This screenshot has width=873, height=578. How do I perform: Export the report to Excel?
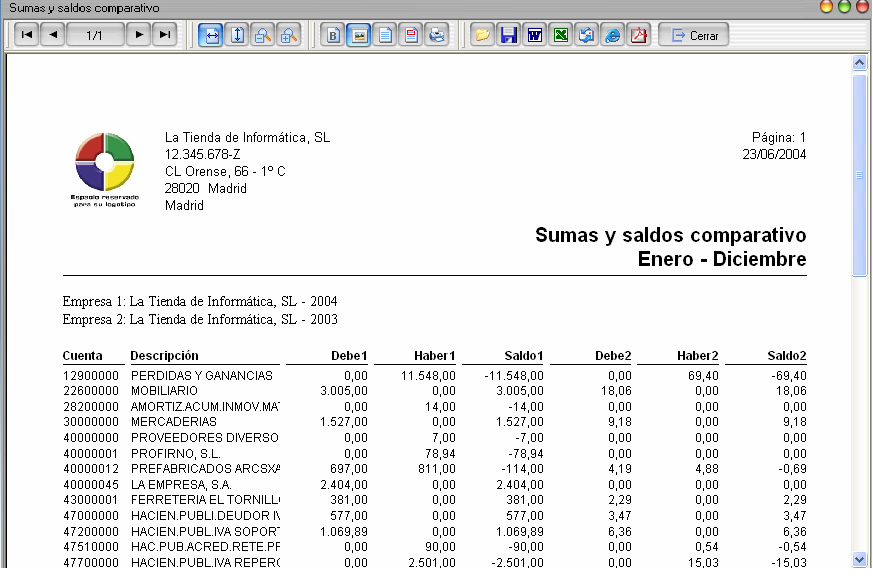pyautogui.click(x=561, y=35)
